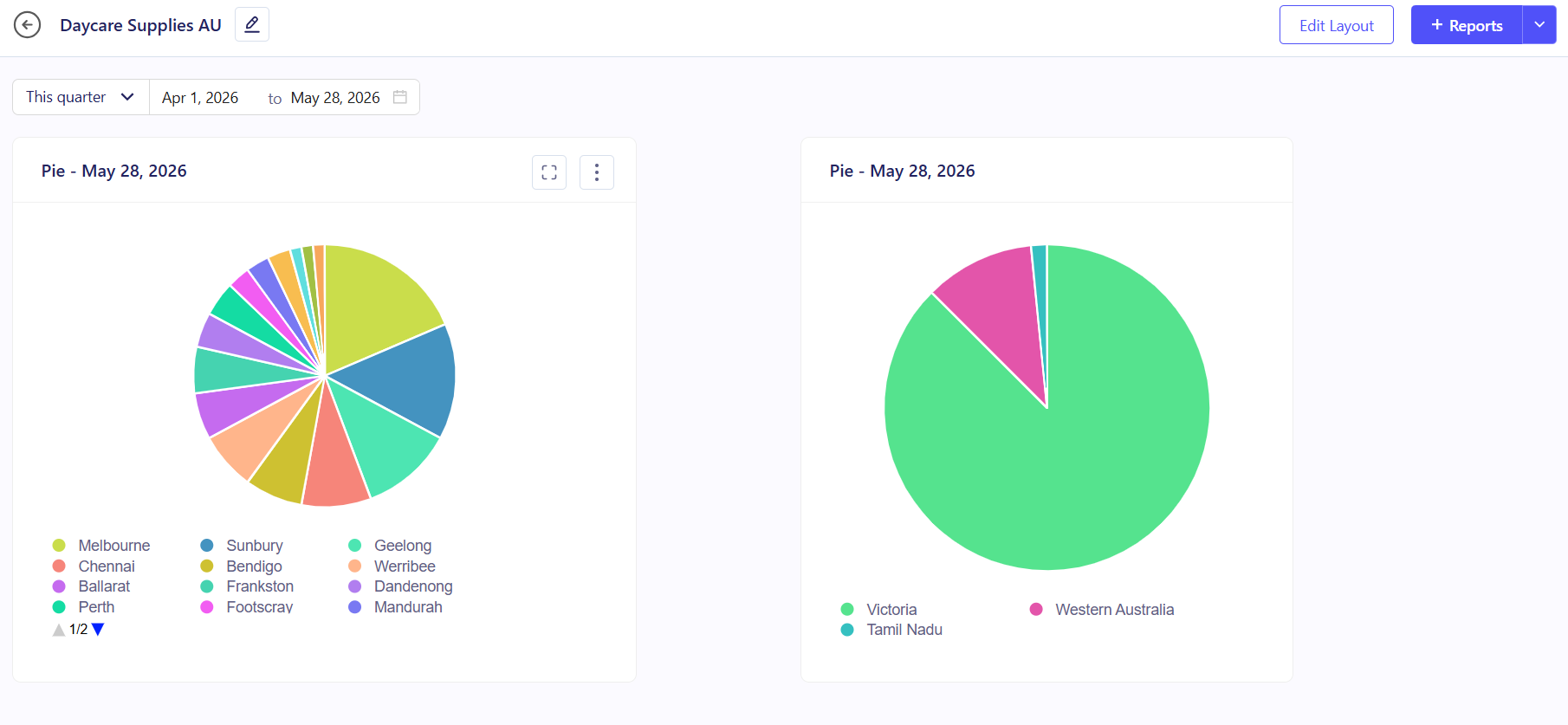Click the + Reports button
The height and width of the screenshot is (725, 1568).
[1467, 25]
